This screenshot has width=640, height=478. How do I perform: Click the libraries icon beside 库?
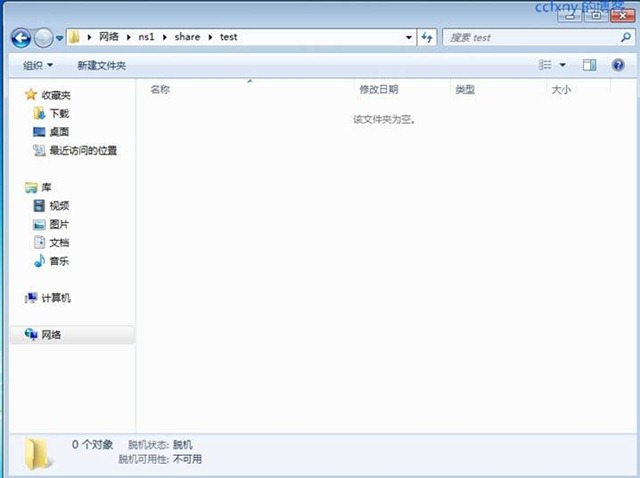[x=31, y=187]
